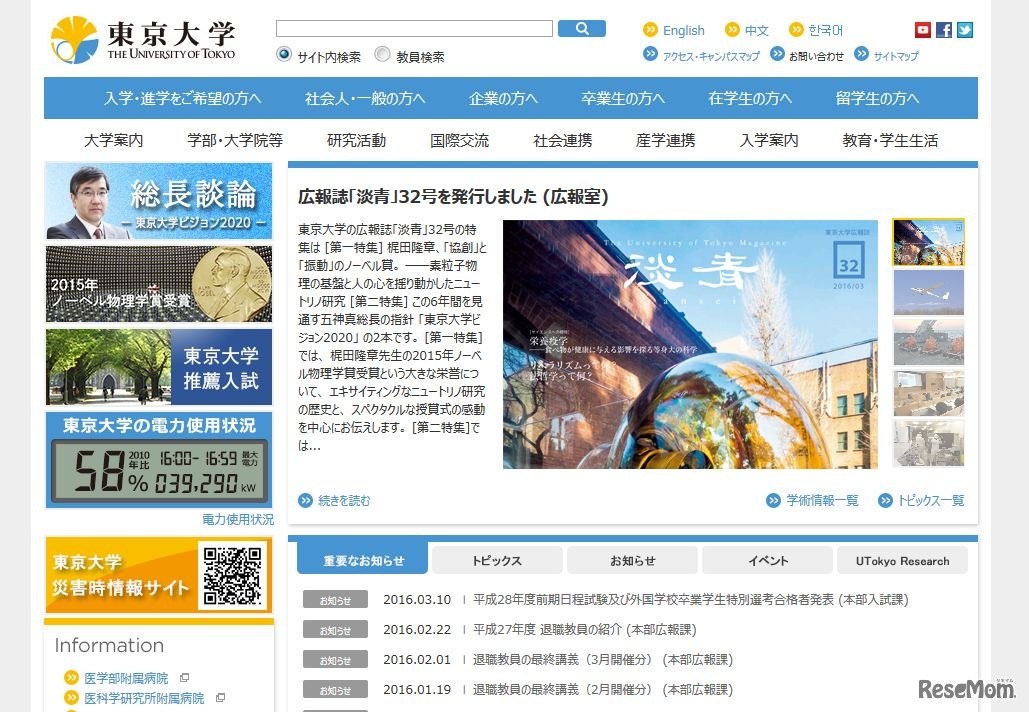Open 入学・進学をご希望の方へ menu
Viewport: 1029px width, 712px height.
(x=182, y=98)
